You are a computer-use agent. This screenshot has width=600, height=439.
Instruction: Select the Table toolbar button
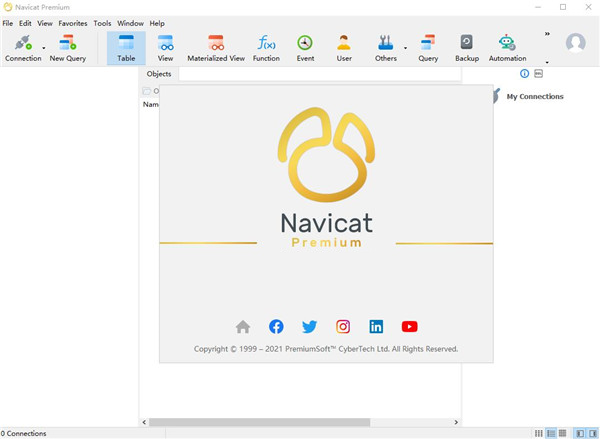(126, 48)
